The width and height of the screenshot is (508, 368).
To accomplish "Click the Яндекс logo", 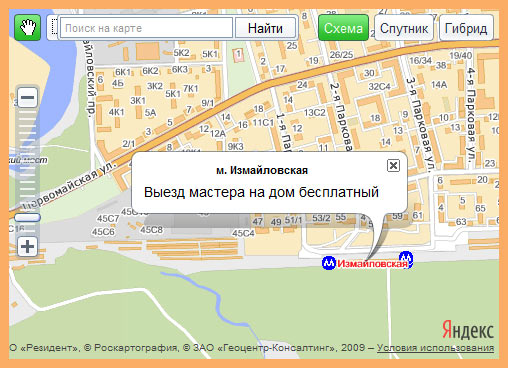I will [468, 330].
